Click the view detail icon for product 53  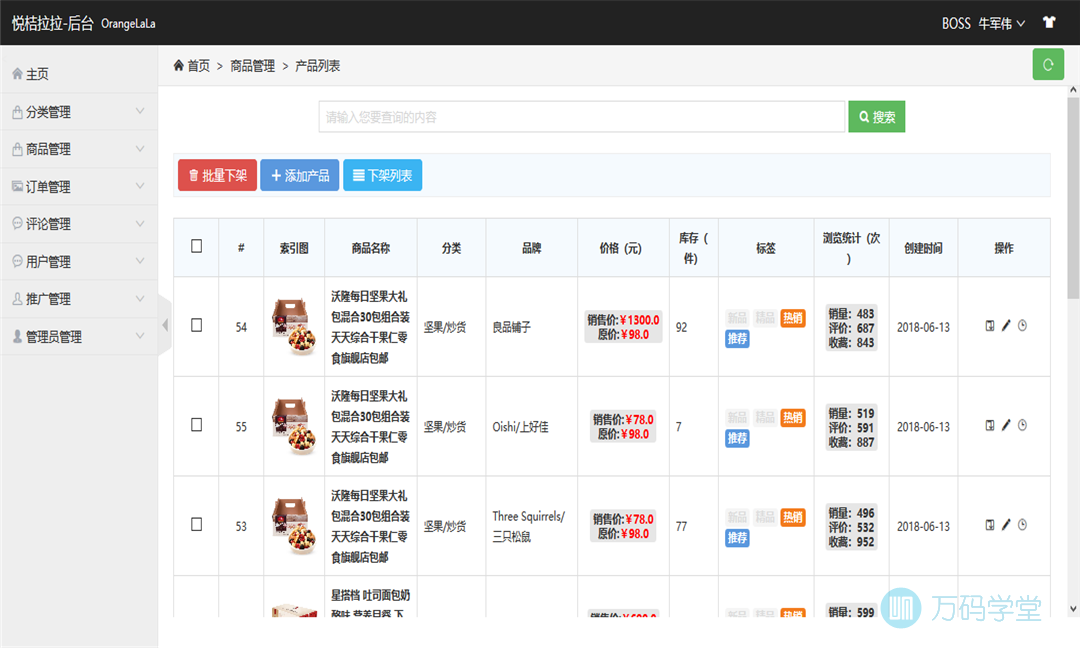(x=990, y=525)
